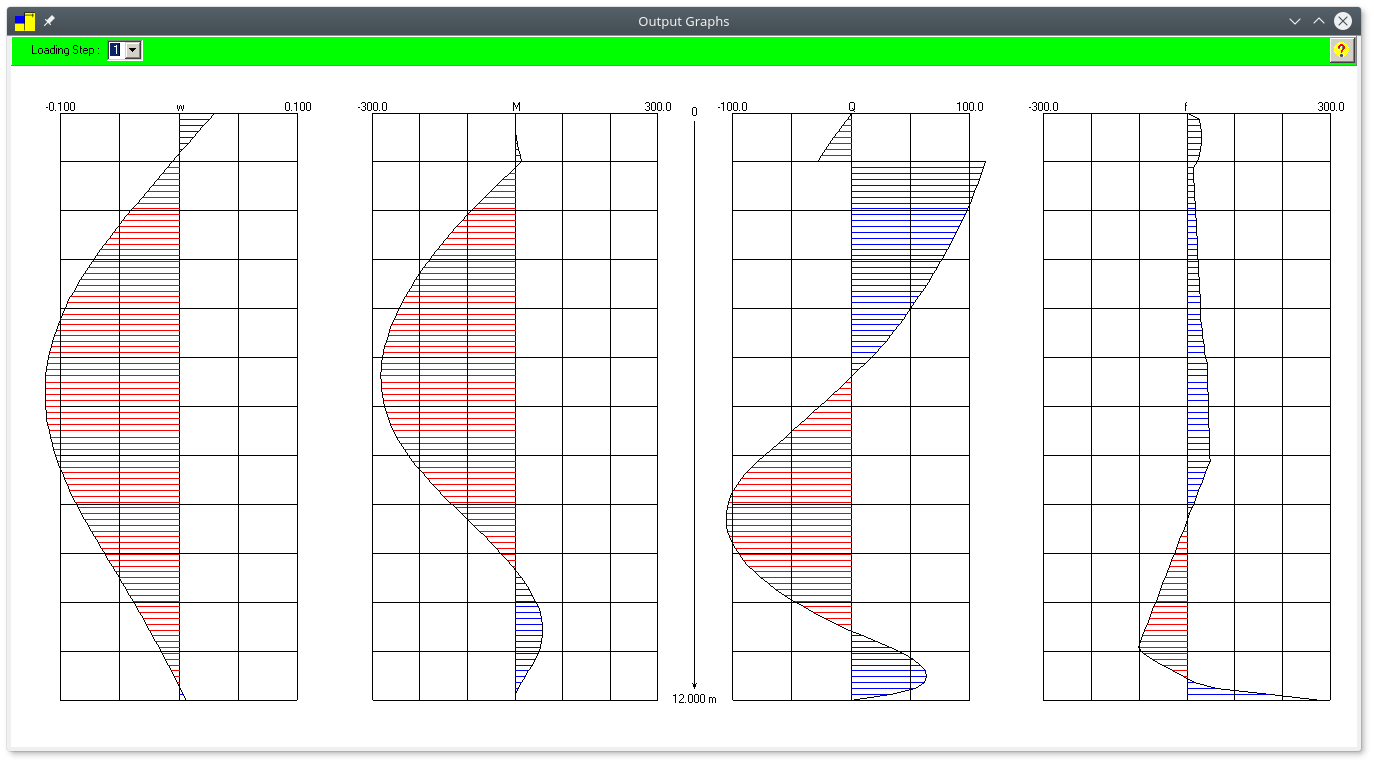The image size is (1374, 764).
Task: Click the Output Graphs title text
Action: [x=684, y=21]
